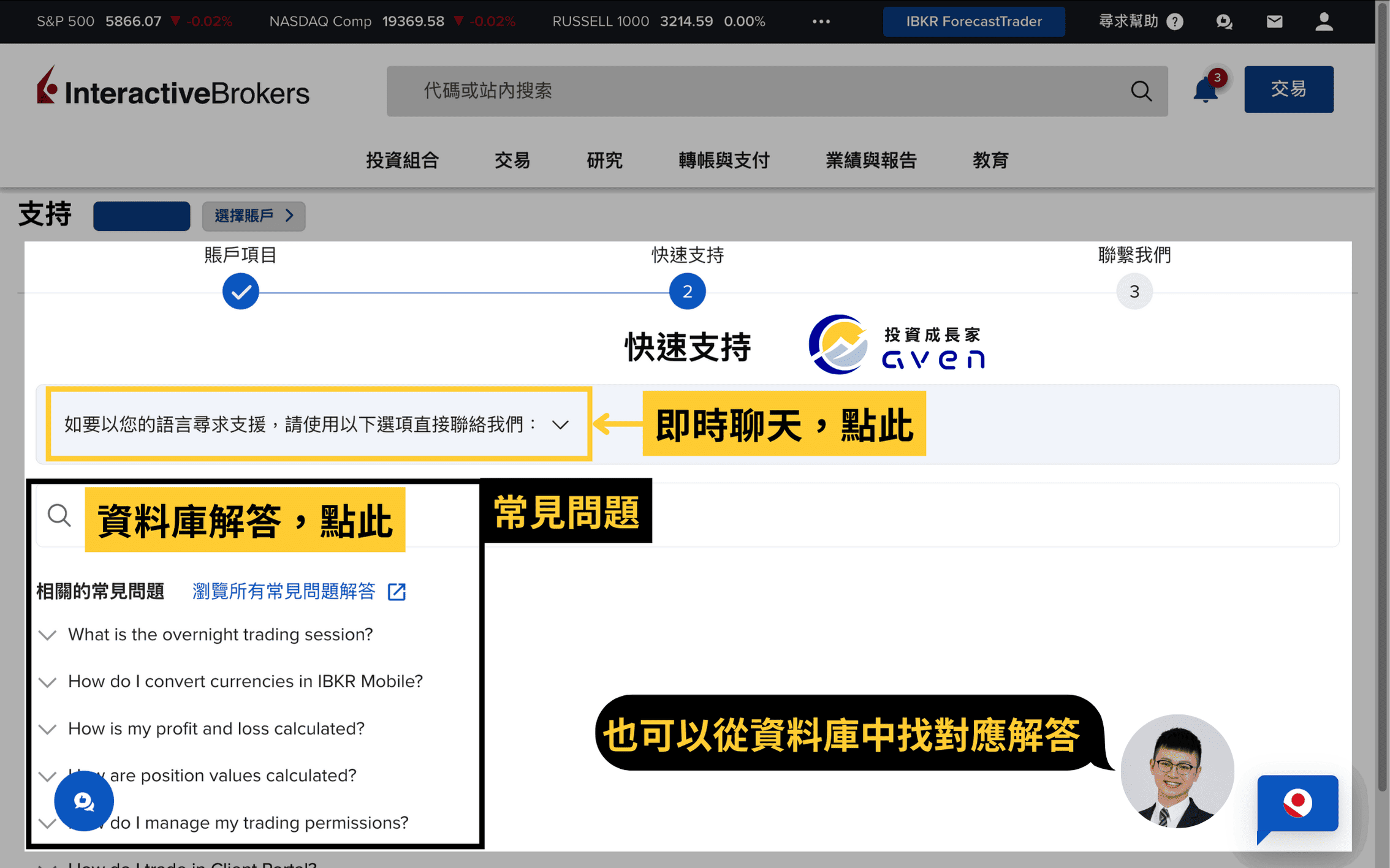The height and width of the screenshot is (868, 1390).
Task: Click the 聯繫我們 step label
Action: click(1134, 255)
